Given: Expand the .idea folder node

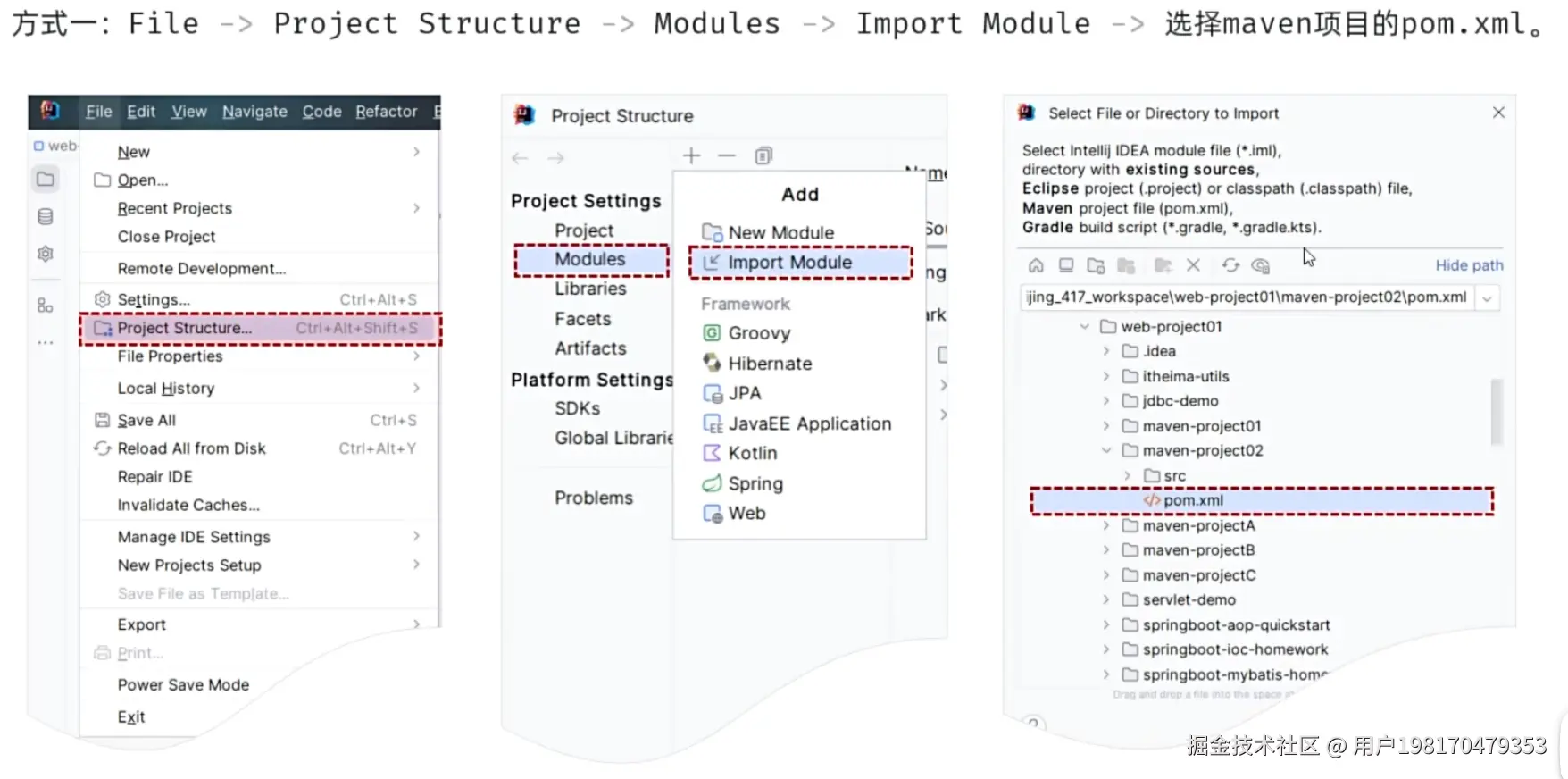Looking at the screenshot, I should (1106, 351).
